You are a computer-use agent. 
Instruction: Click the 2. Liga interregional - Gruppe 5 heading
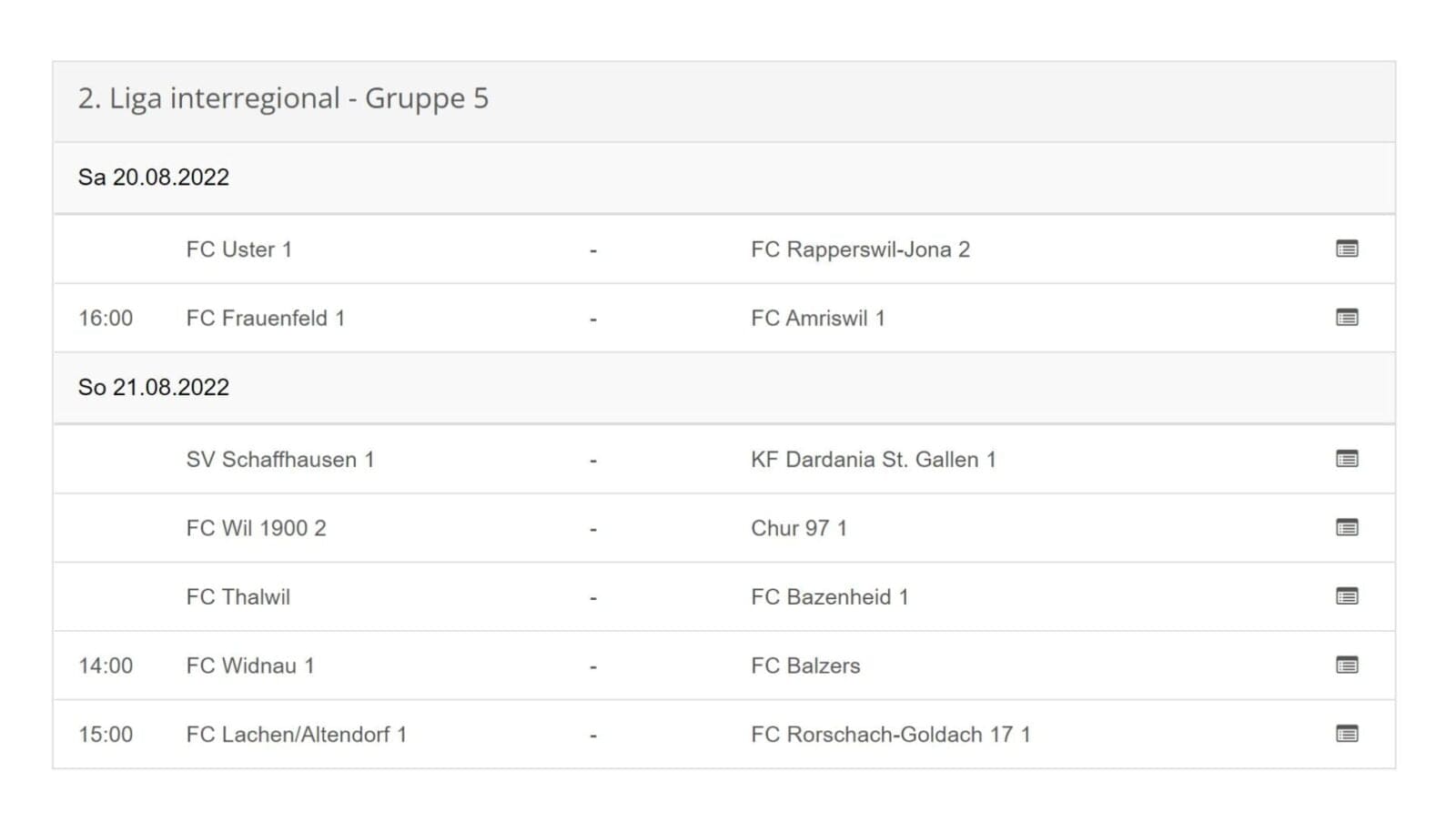(283, 98)
